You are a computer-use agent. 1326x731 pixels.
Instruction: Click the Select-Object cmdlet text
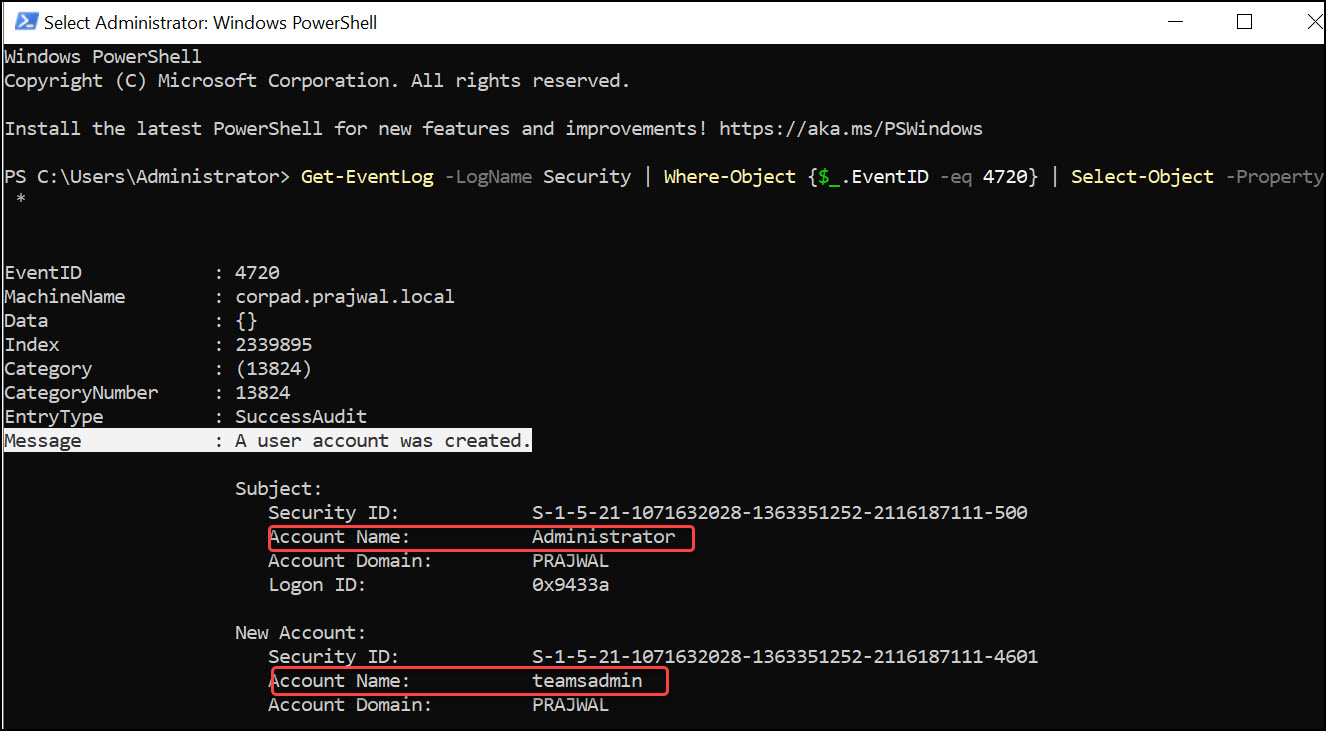[1142, 177]
